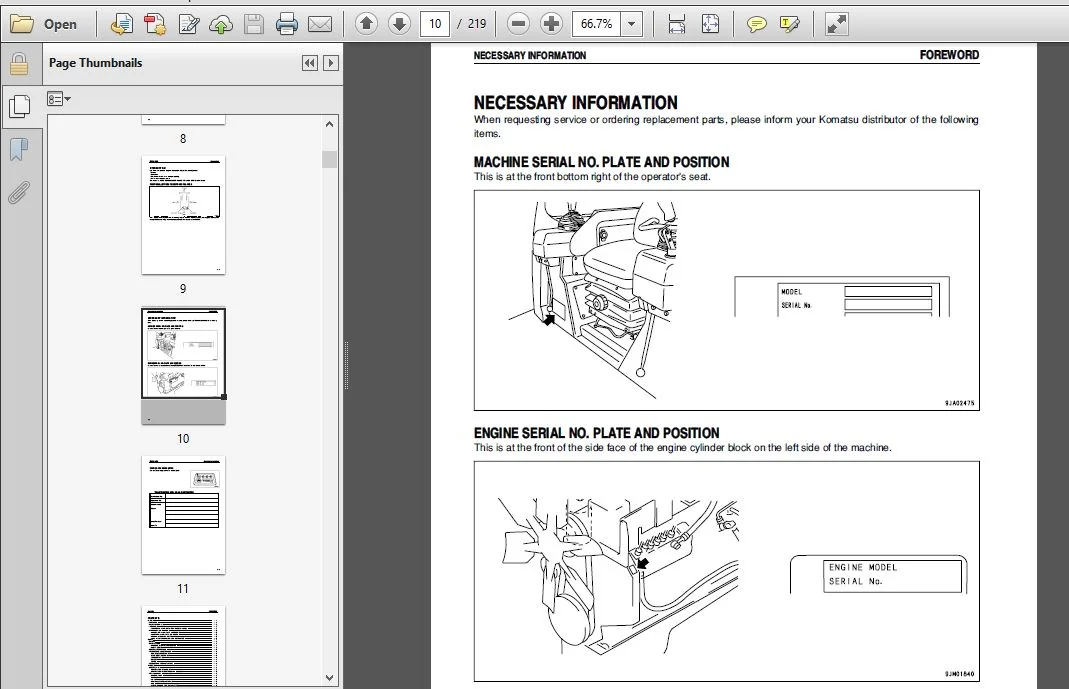Select the highlight text tool

(789, 24)
